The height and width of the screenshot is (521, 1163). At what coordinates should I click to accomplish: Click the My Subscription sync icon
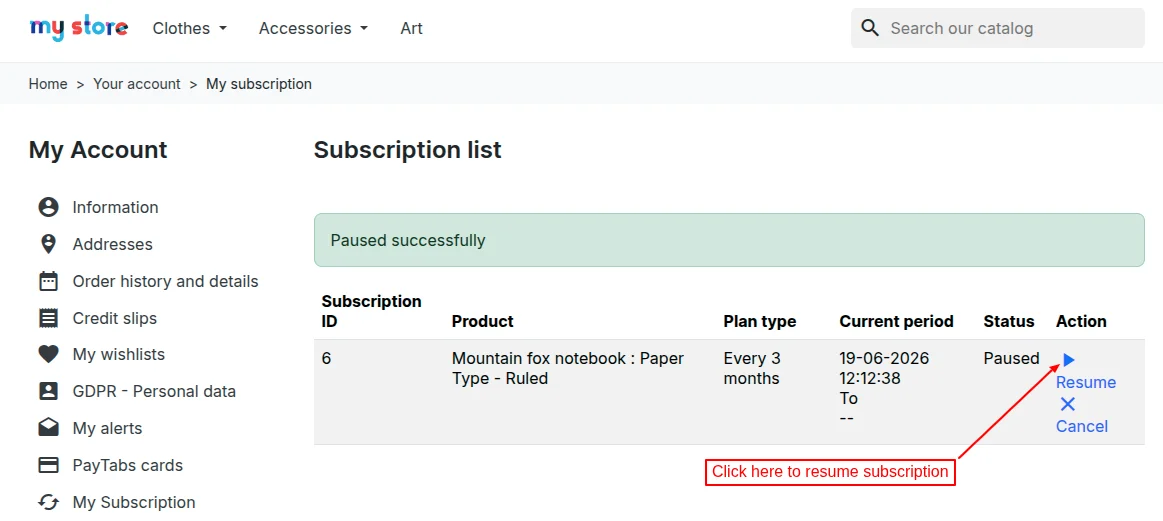click(x=48, y=502)
